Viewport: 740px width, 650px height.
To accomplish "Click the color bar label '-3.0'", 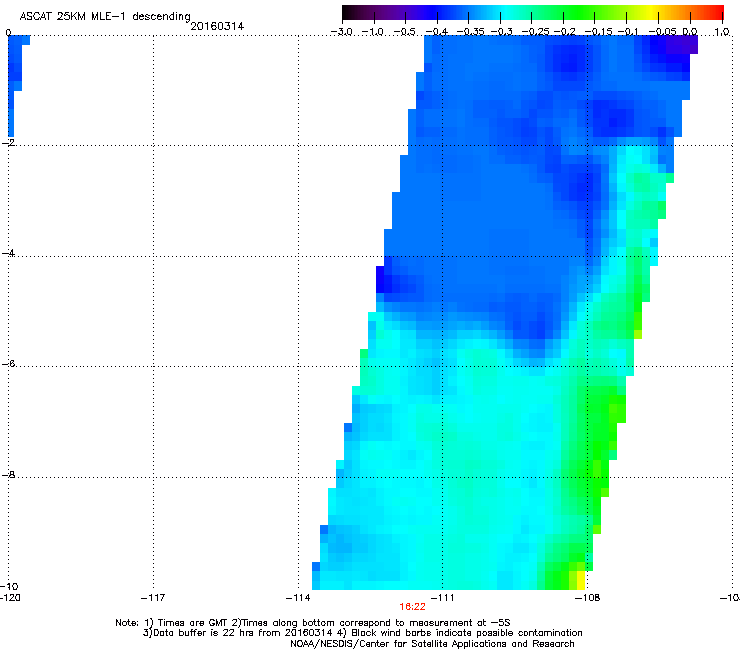I will (341, 32).
